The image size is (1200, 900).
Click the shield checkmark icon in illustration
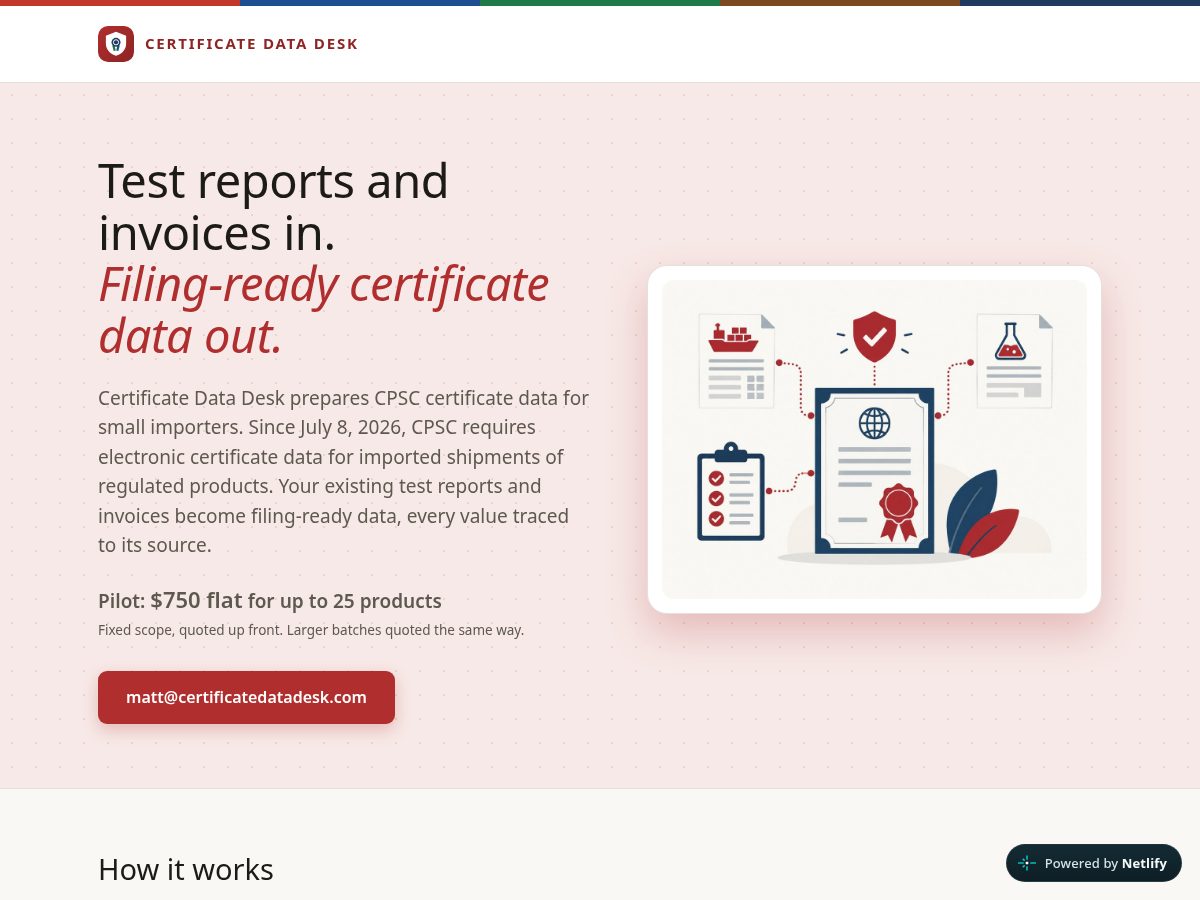click(x=875, y=336)
